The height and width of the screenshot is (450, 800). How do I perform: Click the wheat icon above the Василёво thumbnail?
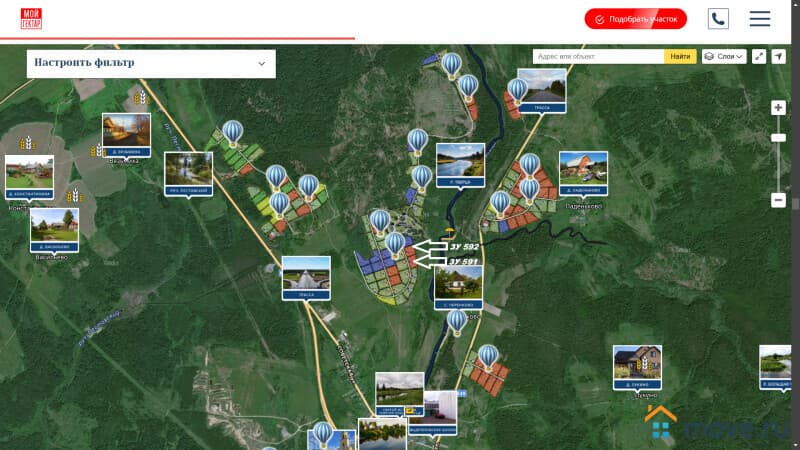(74, 195)
